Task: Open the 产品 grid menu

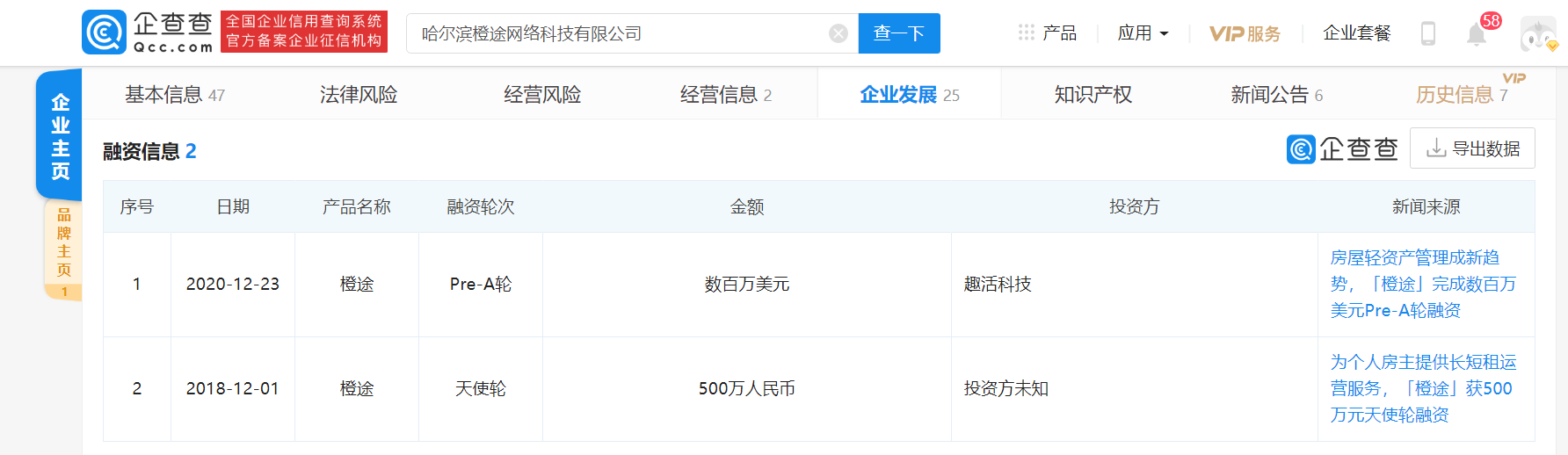Action: [1047, 33]
